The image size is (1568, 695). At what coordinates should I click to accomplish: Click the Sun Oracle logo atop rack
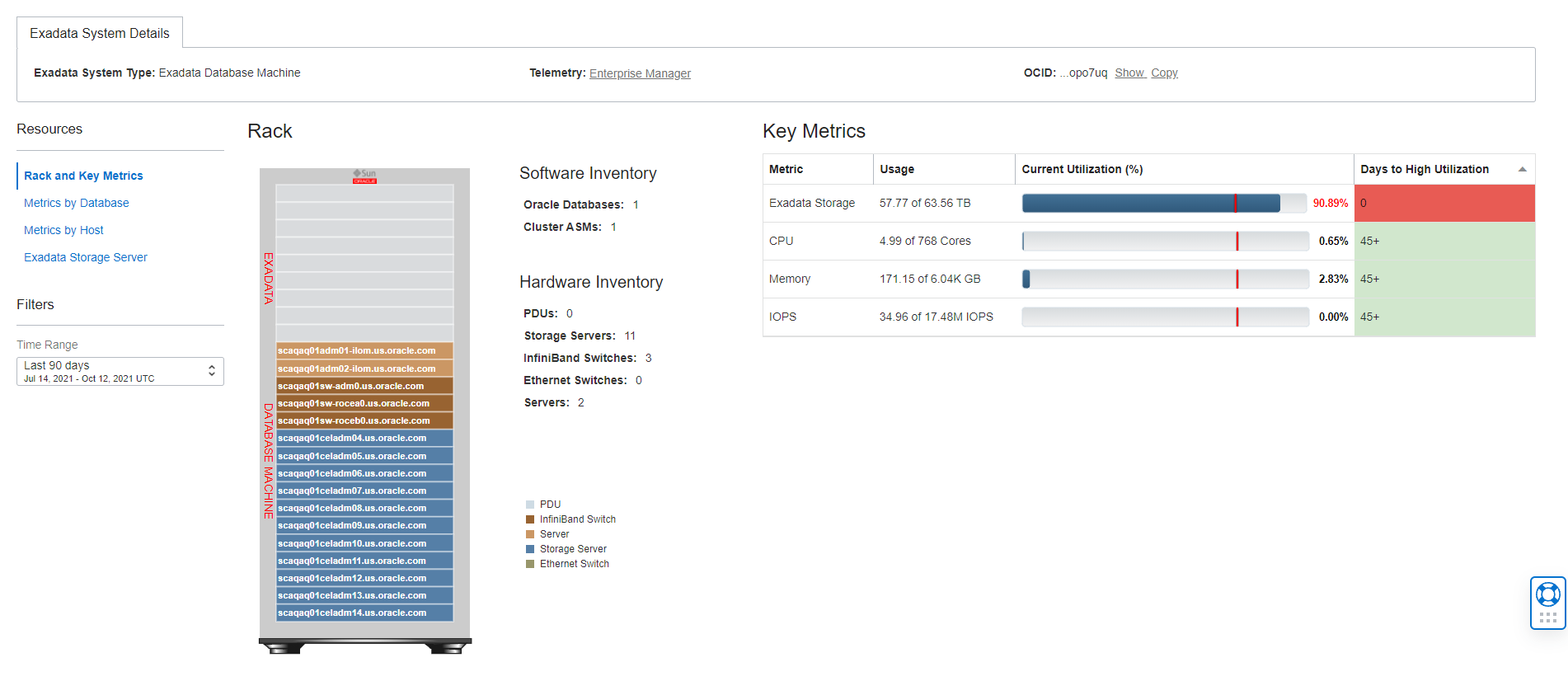tap(364, 176)
